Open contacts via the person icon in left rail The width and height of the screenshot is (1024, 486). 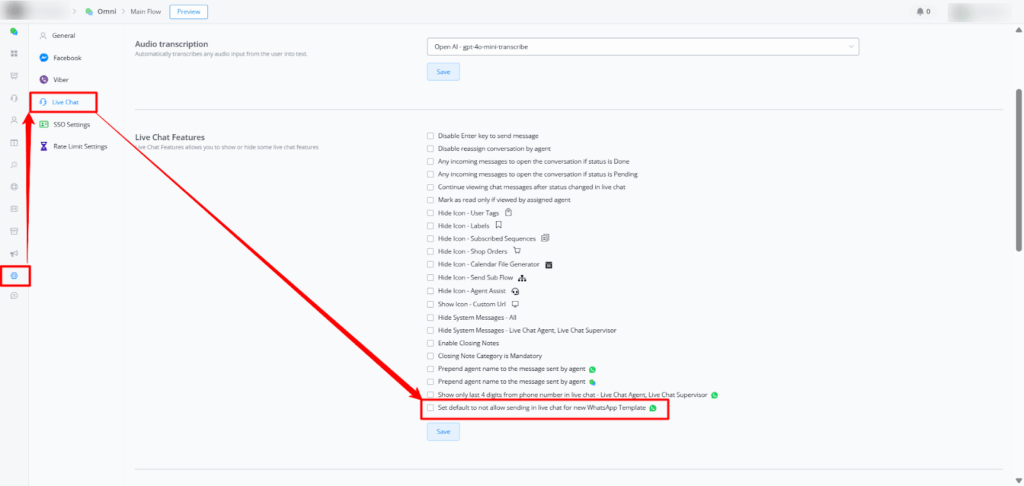coord(14,120)
